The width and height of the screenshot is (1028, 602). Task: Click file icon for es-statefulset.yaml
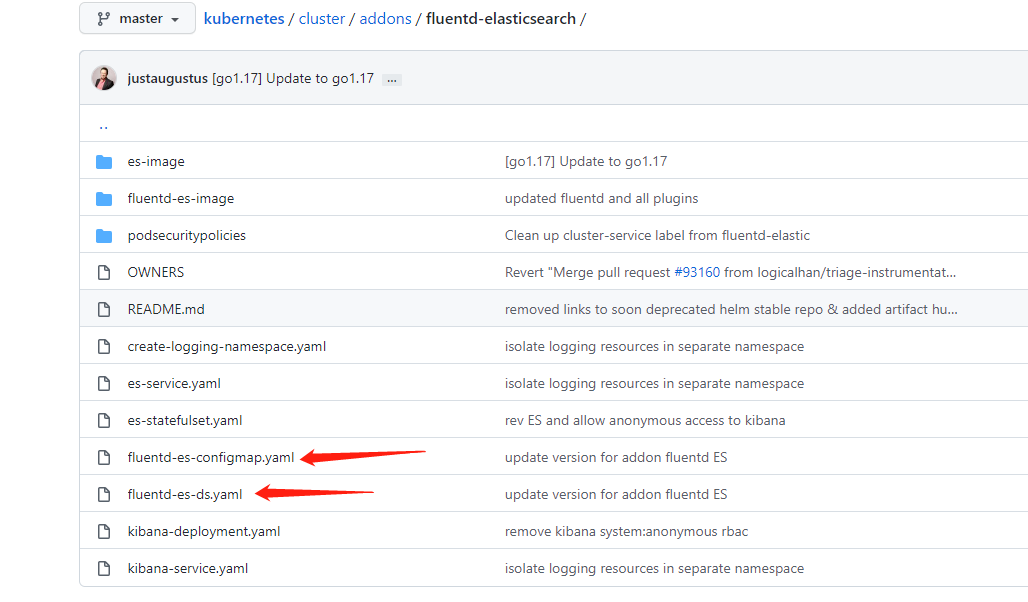click(x=104, y=421)
